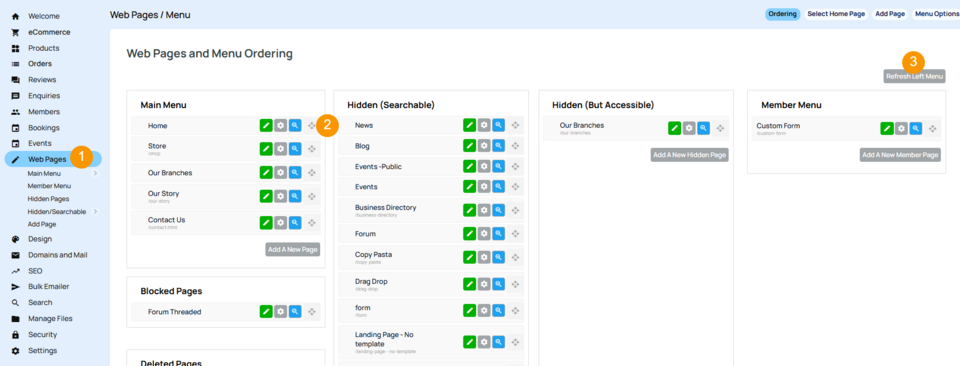
Task: Open settings gear for Custom Form
Action: (x=901, y=129)
